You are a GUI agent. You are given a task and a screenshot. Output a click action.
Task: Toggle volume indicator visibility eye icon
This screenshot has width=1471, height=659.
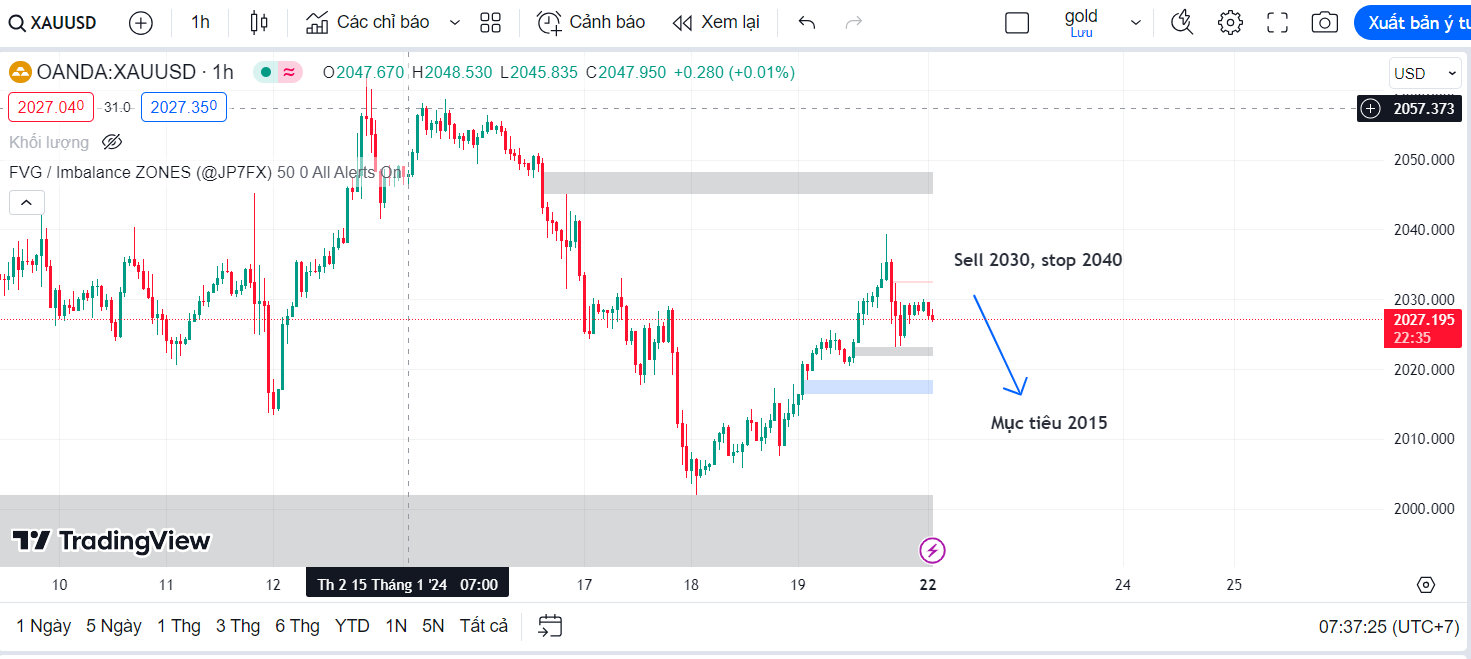pos(112,142)
